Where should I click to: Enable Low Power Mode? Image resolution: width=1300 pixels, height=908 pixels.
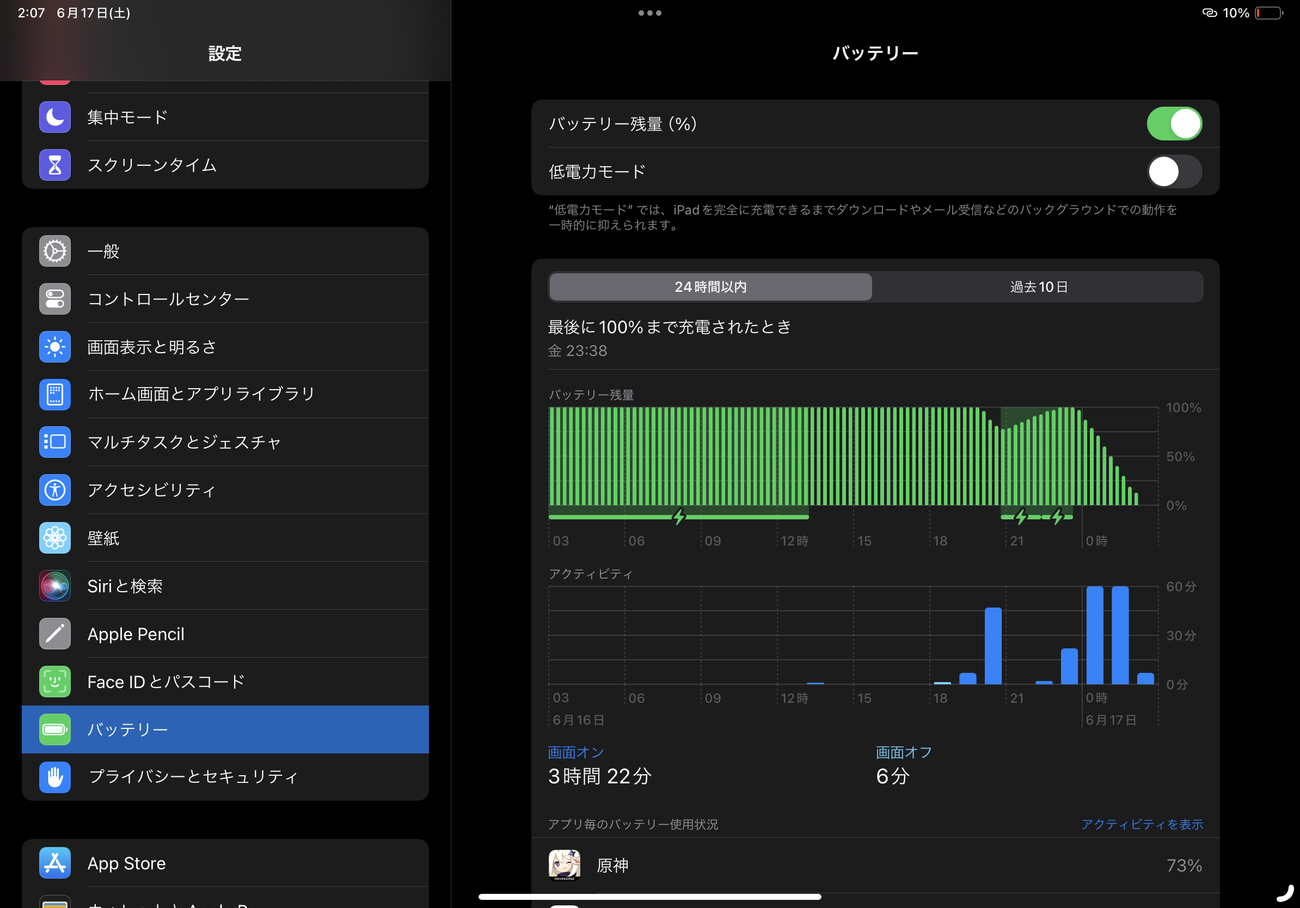1174,171
